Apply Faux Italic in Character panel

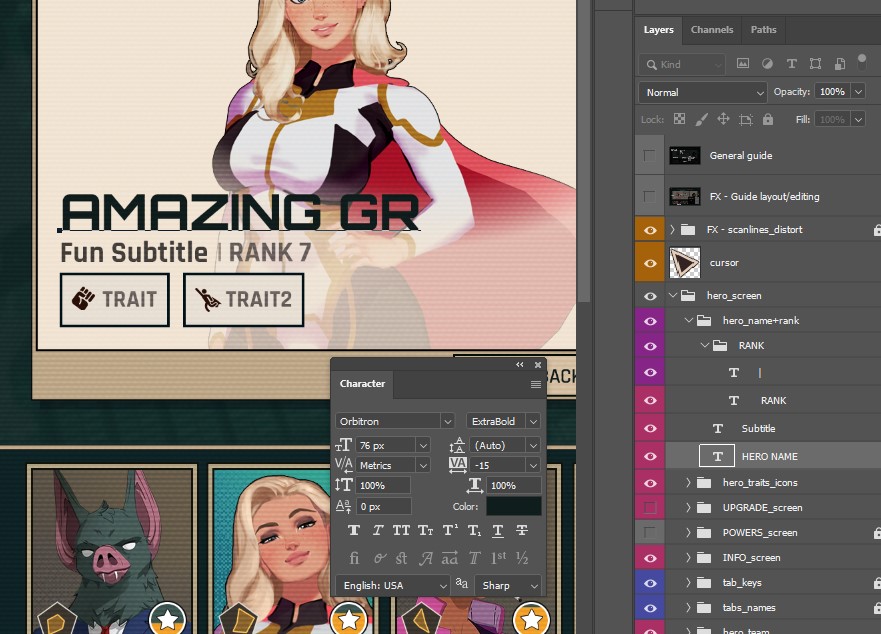[378, 530]
